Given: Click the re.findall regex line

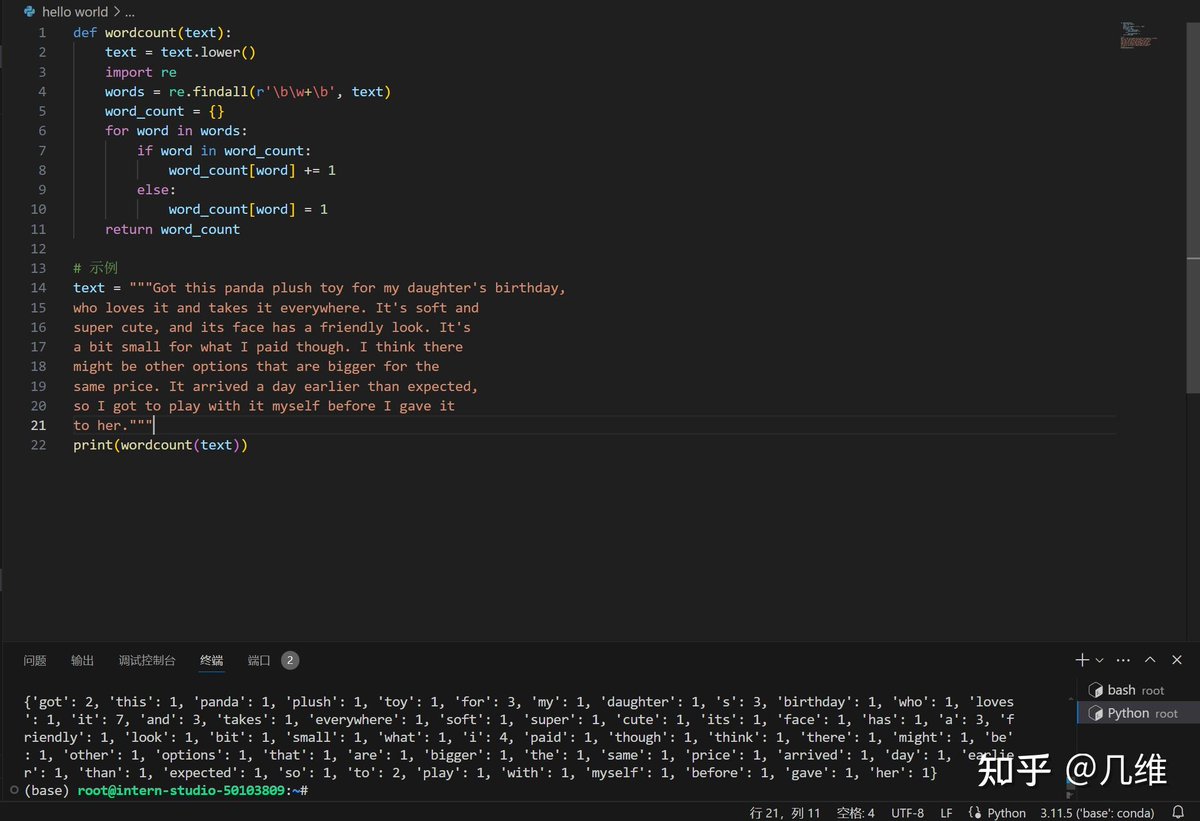Looking at the screenshot, I should tap(248, 92).
